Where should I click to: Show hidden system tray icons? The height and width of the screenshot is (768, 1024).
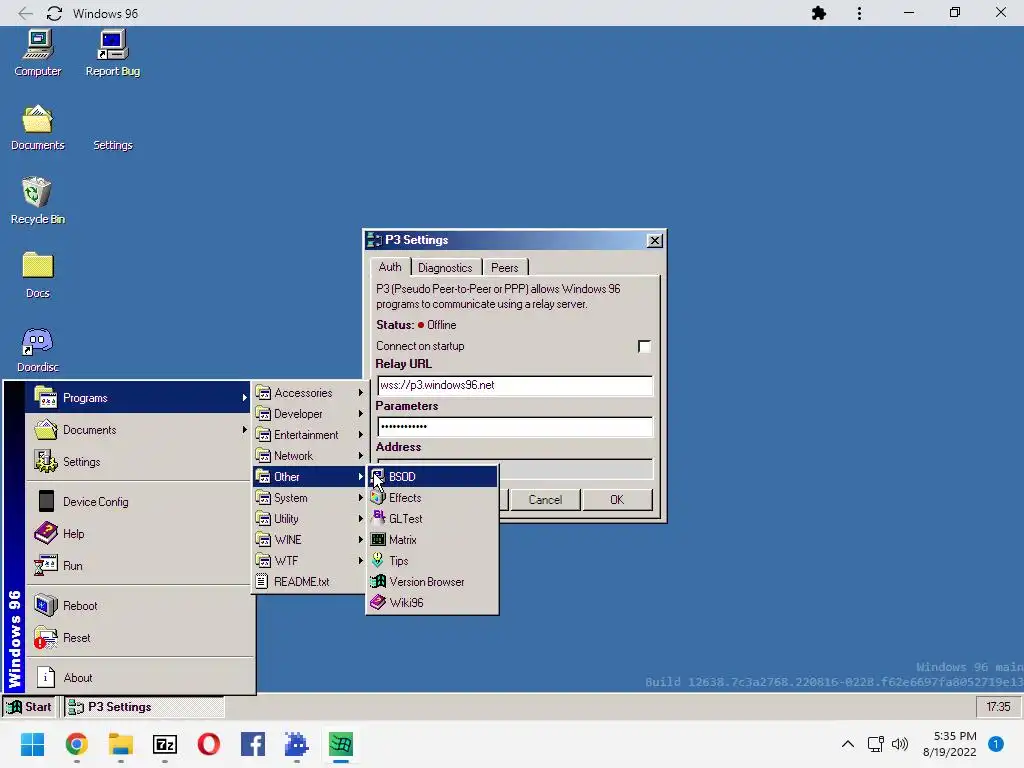[x=848, y=744]
